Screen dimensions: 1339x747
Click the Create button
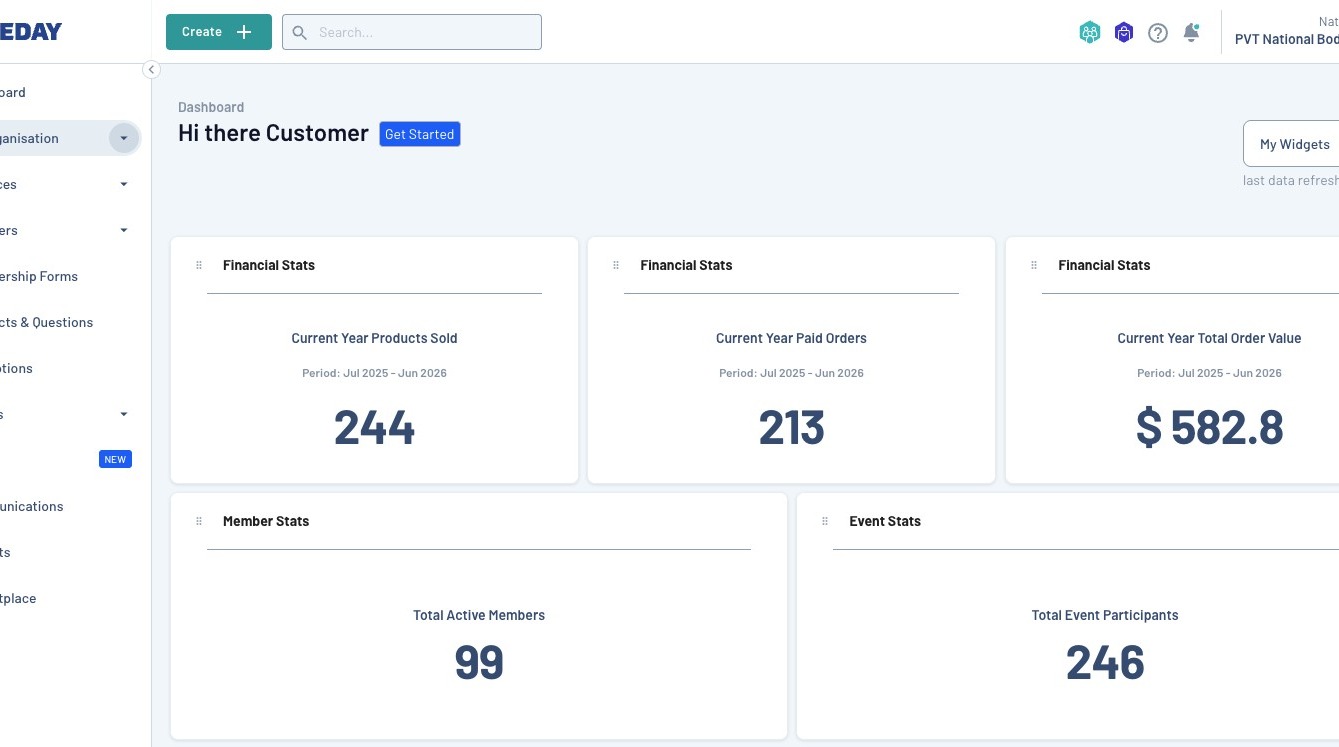219,32
